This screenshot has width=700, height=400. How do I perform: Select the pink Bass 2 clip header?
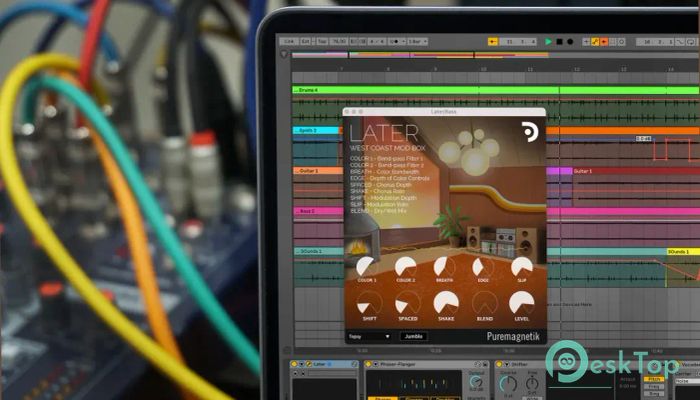tap(317, 211)
